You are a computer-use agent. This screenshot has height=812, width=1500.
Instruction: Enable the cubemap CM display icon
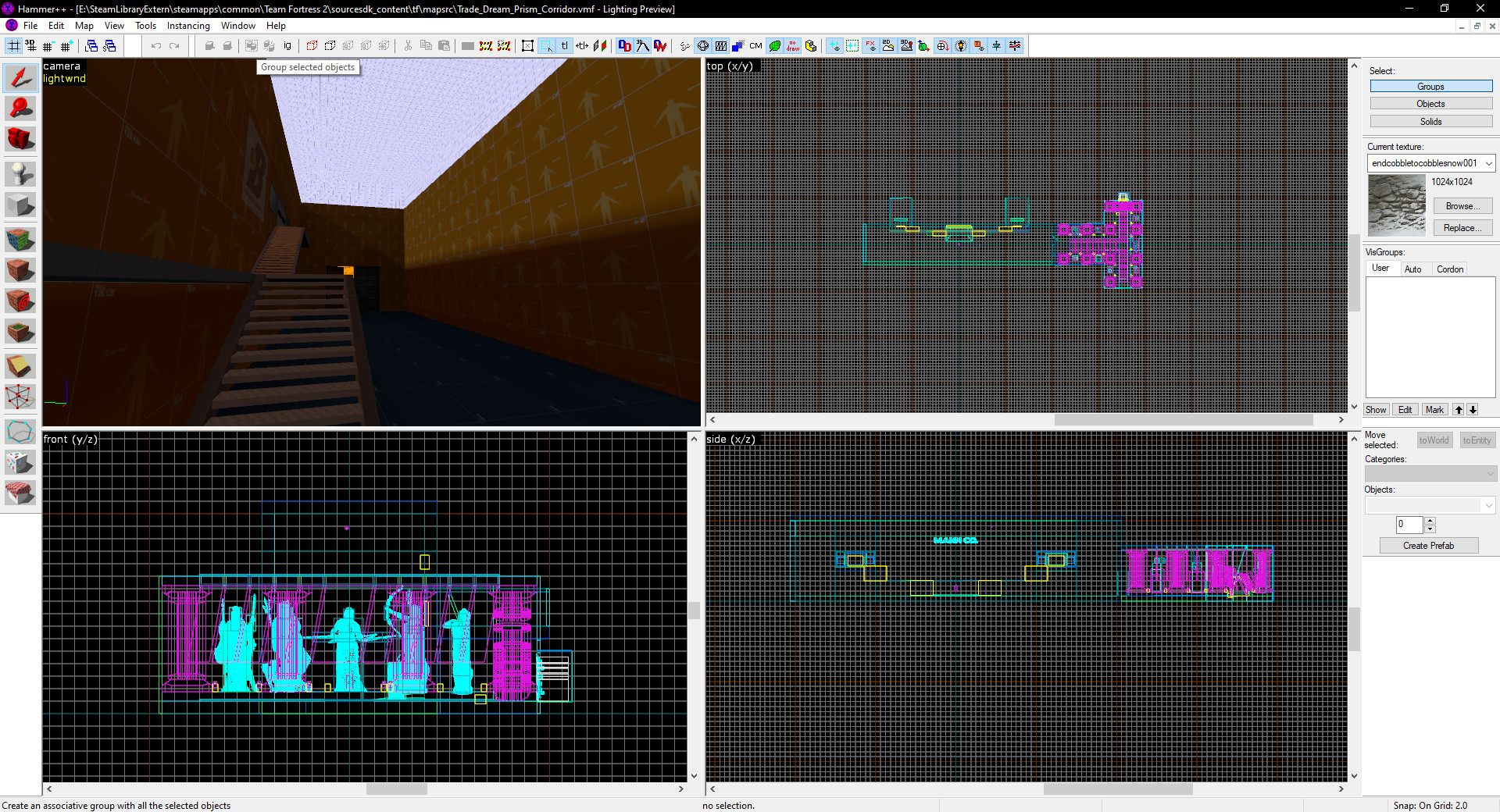[755, 45]
